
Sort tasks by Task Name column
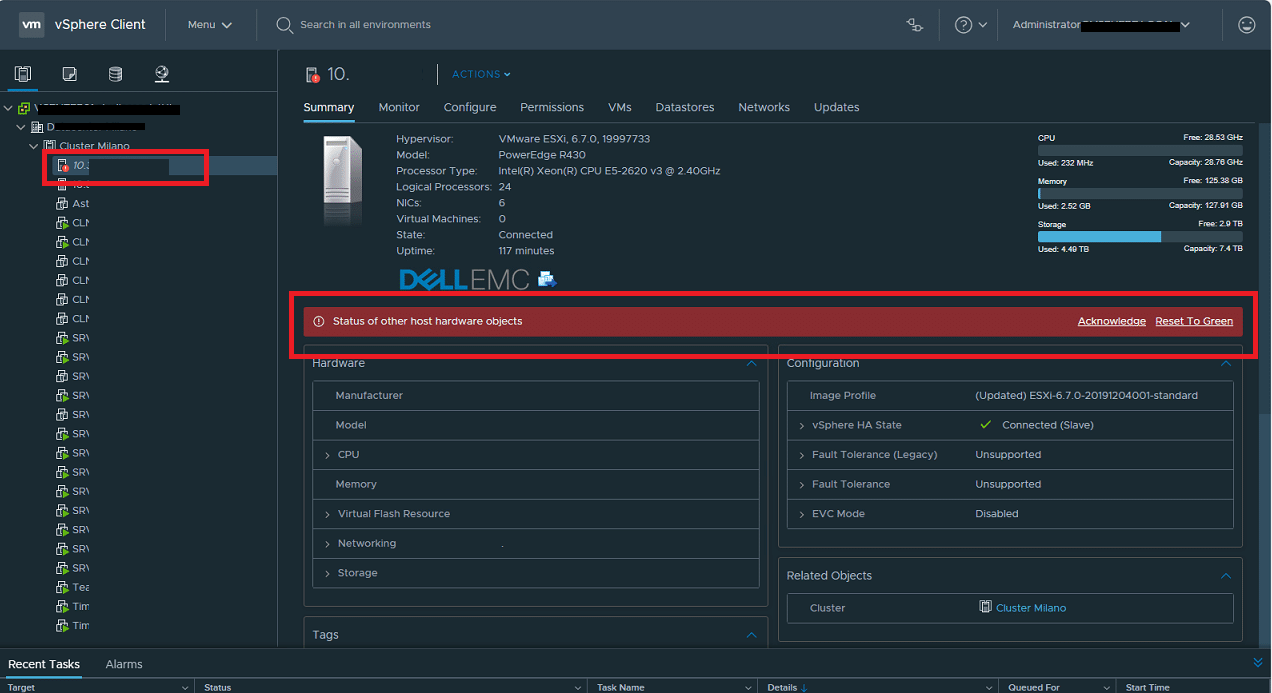click(621, 687)
